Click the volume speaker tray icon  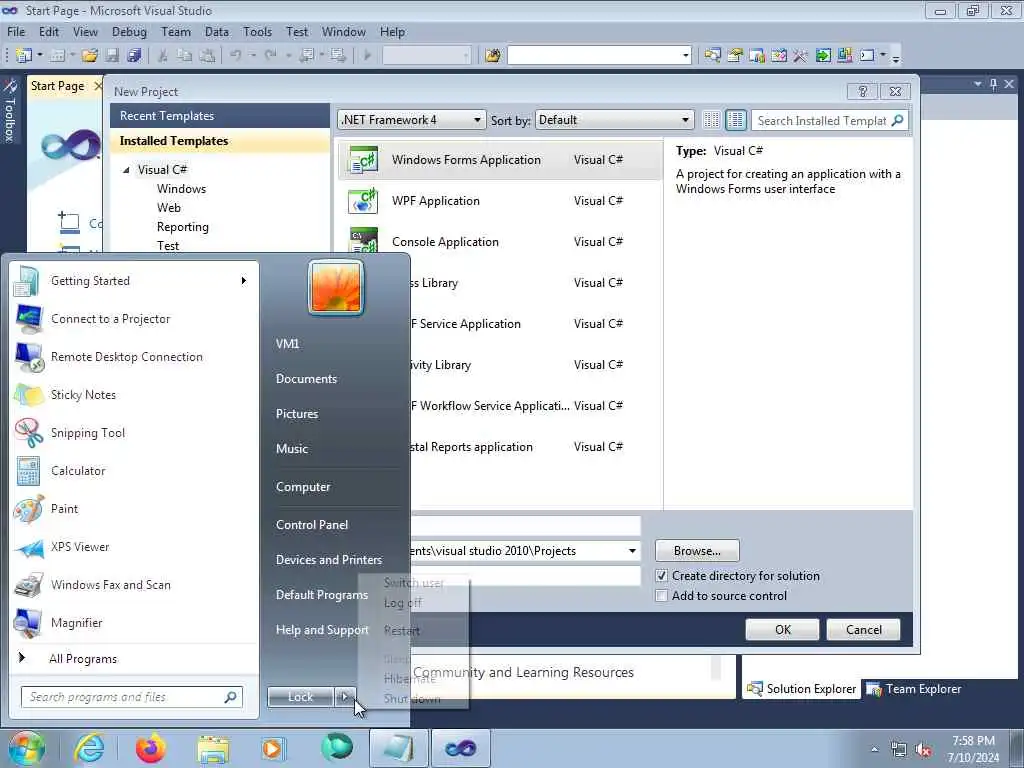click(923, 750)
